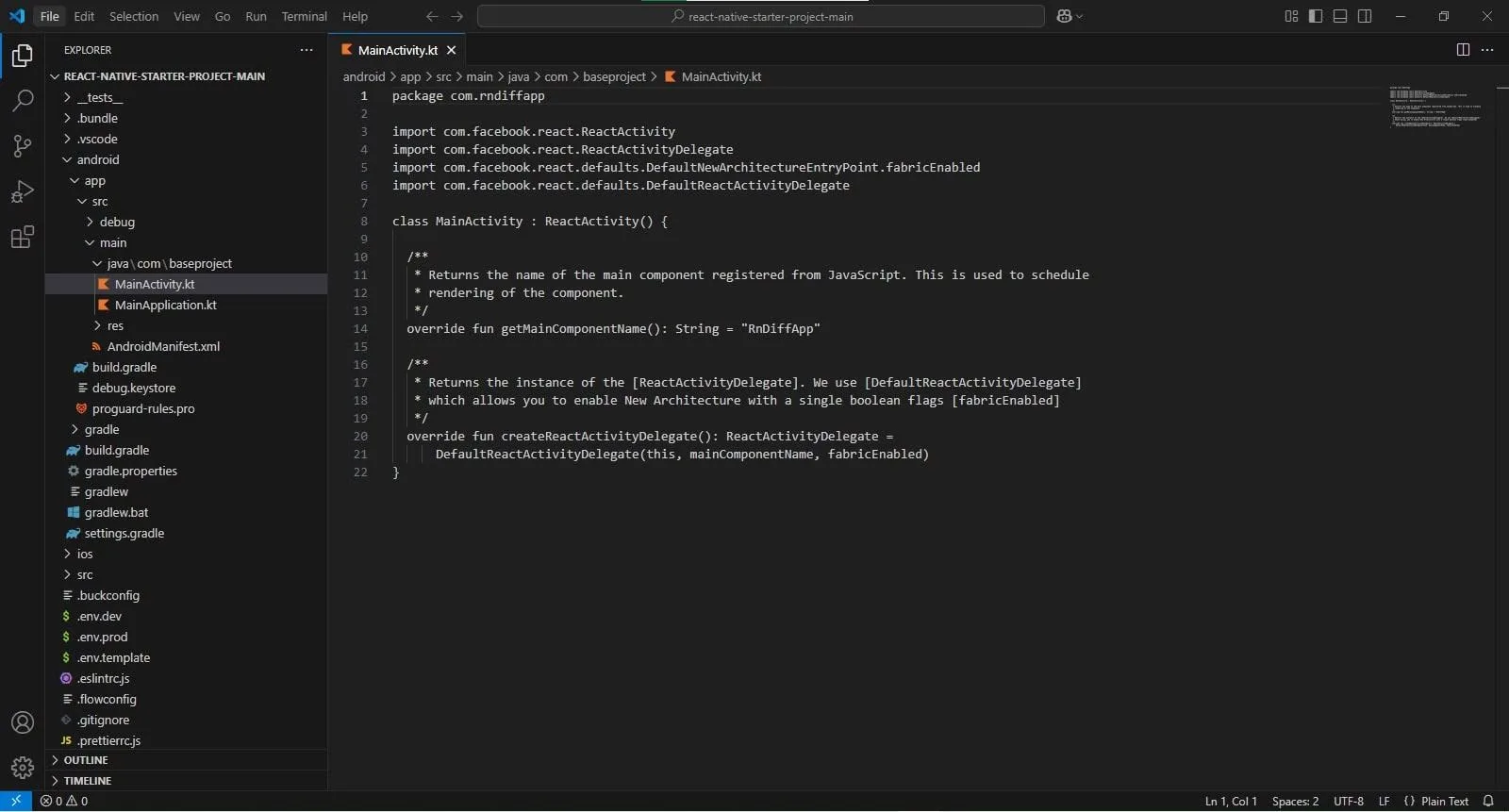
Task: Open .prettierrc.js file
Action: [x=108, y=740]
